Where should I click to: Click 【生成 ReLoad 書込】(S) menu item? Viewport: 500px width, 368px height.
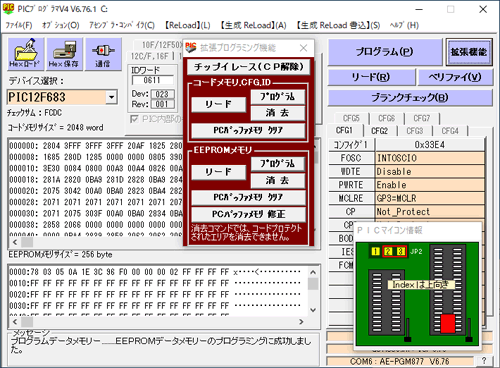[x=338, y=25]
